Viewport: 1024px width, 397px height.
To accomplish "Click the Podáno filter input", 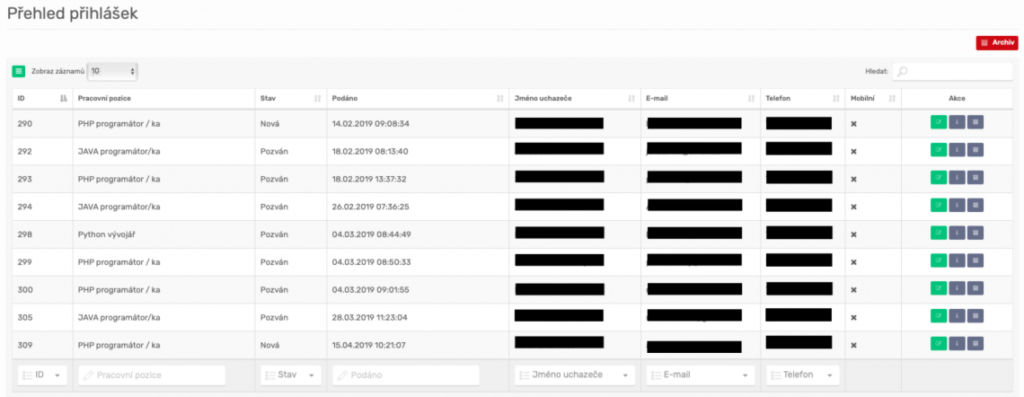I will click(x=406, y=375).
